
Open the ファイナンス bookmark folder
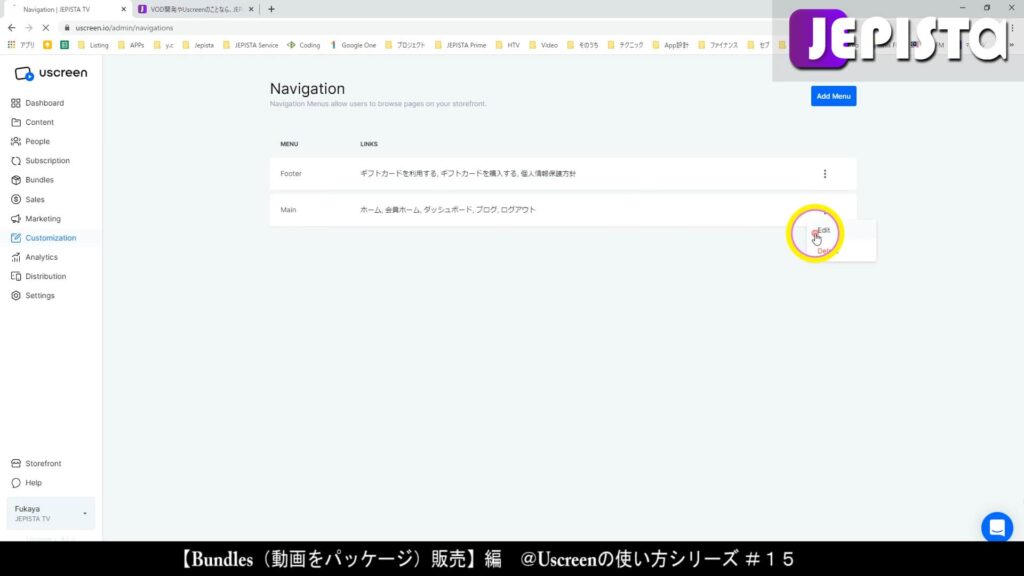point(718,45)
